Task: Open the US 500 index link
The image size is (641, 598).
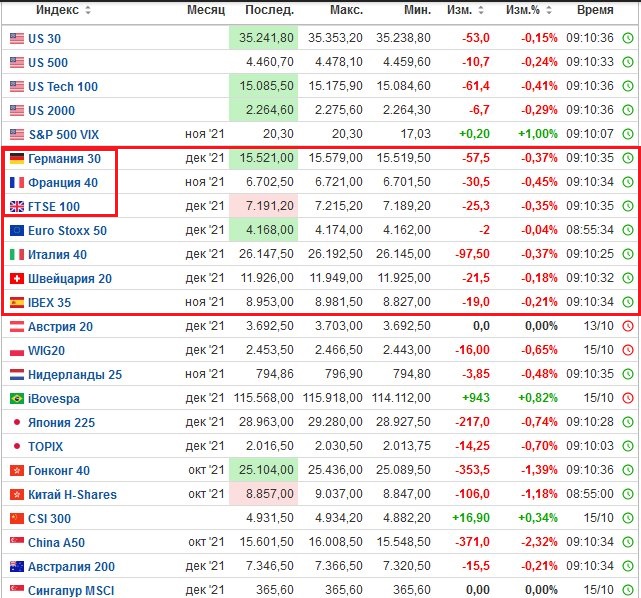Action: tap(48, 63)
